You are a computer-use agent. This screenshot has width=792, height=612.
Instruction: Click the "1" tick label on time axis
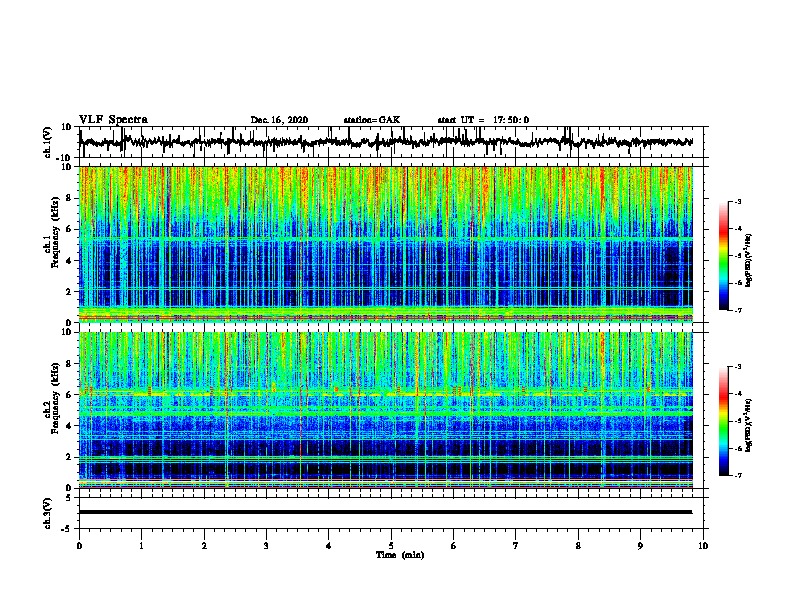click(x=141, y=546)
